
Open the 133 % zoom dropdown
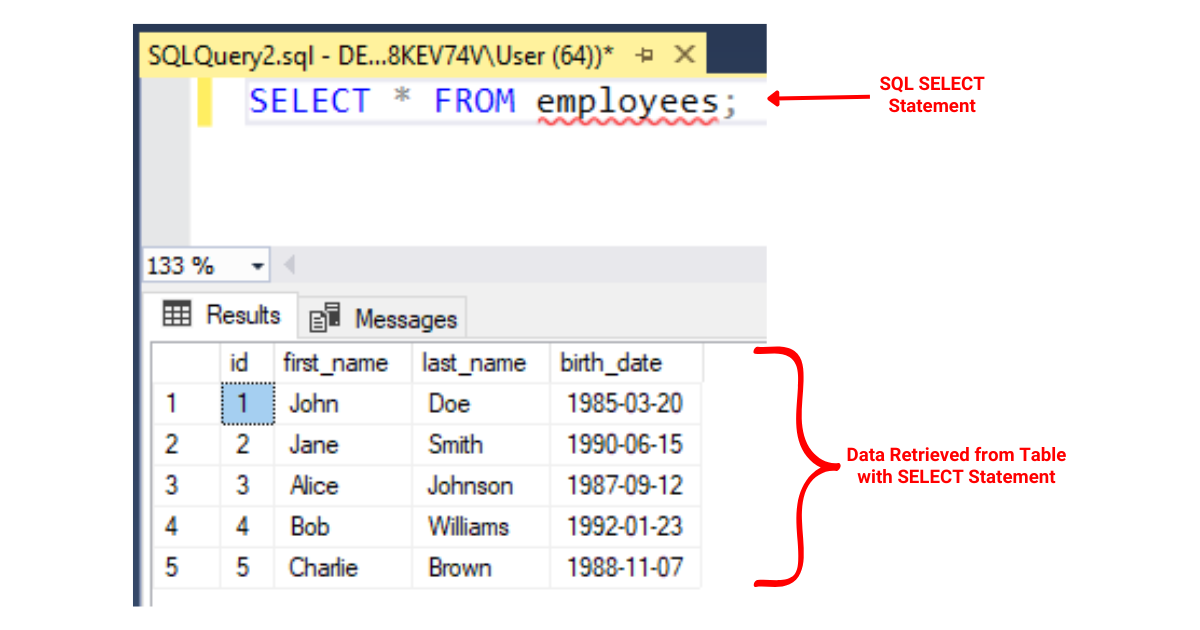click(x=258, y=266)
